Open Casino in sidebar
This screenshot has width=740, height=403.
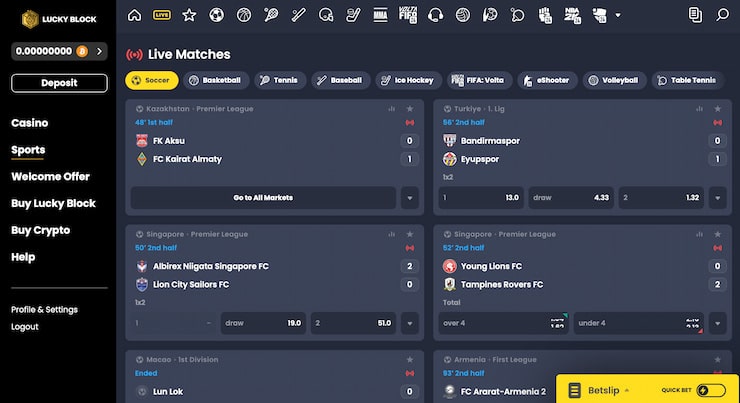click(x=30, y=123)
